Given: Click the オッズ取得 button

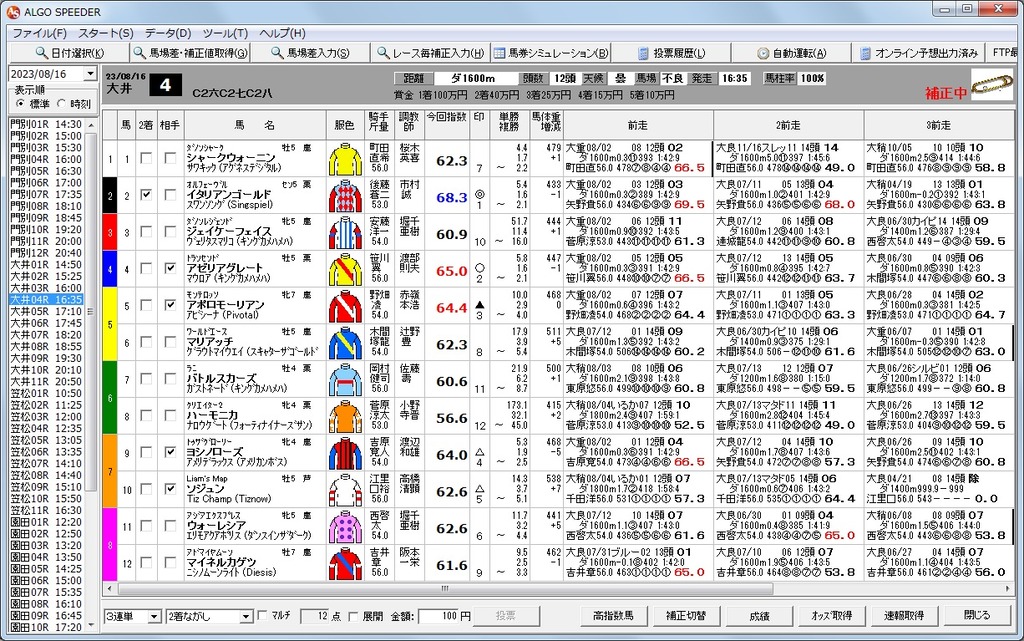Looking at the screenshot, I should 831,616.
